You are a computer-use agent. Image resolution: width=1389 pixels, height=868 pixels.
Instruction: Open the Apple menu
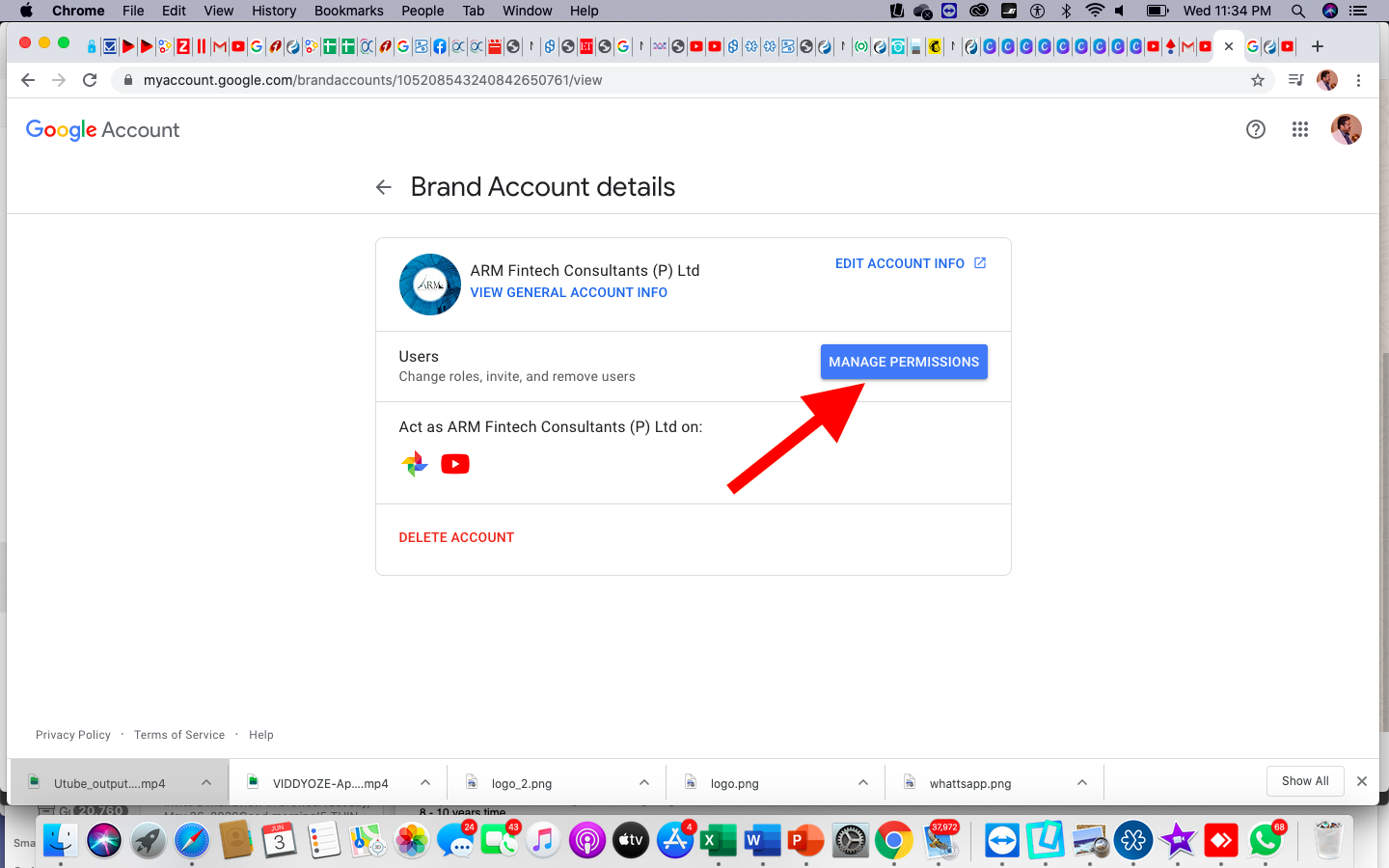26,11
